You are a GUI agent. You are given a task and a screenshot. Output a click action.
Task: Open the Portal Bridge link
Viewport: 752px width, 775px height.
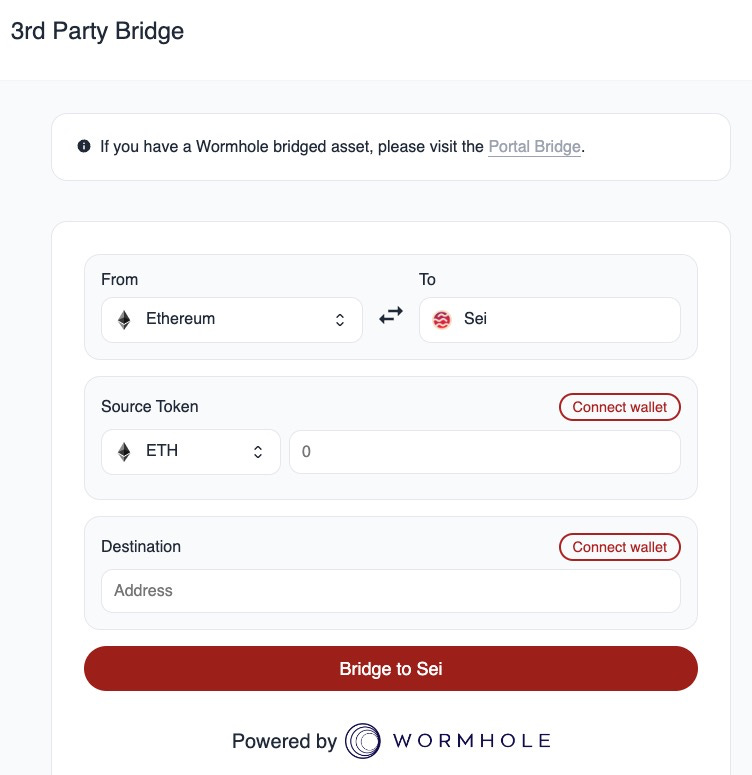point(534,147)
